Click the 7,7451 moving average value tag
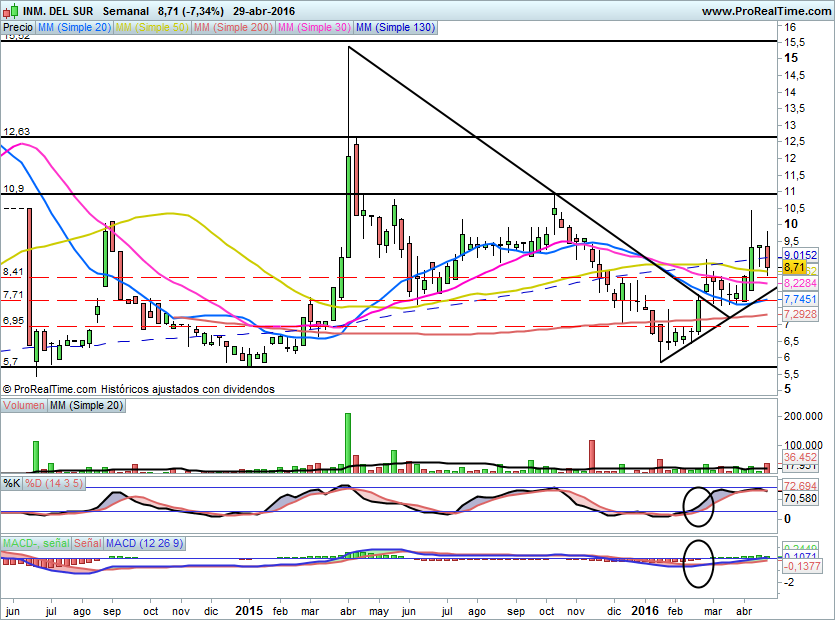 pos(800,299)
